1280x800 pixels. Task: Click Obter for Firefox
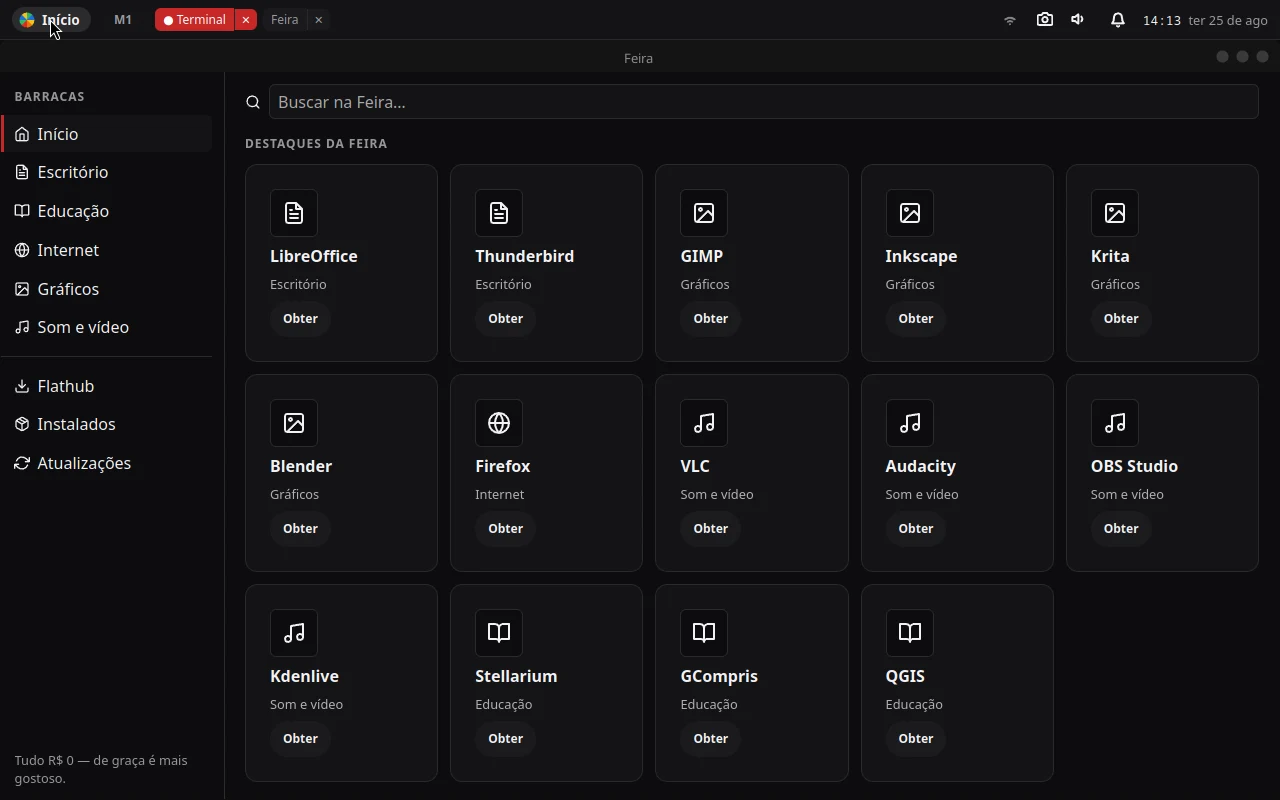(505, 529)
